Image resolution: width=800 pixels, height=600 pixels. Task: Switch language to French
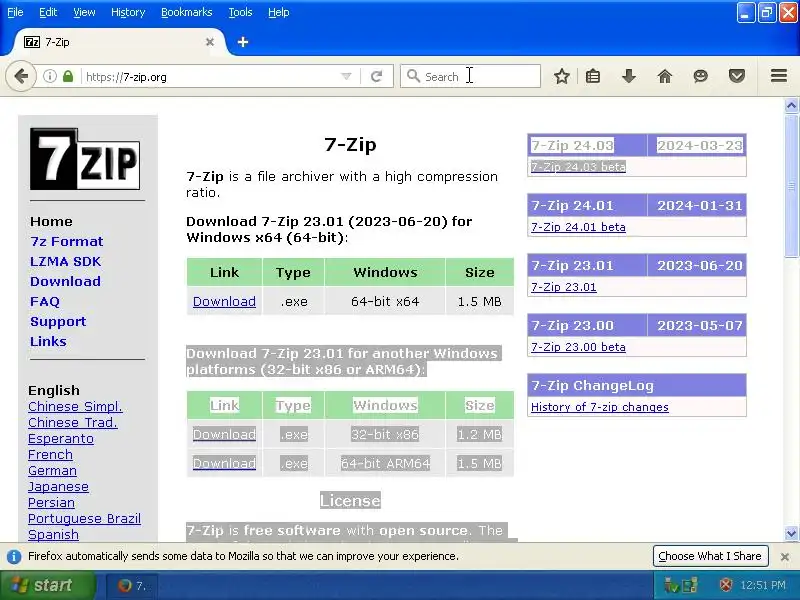pyautogui.click(x=50, y=455)
